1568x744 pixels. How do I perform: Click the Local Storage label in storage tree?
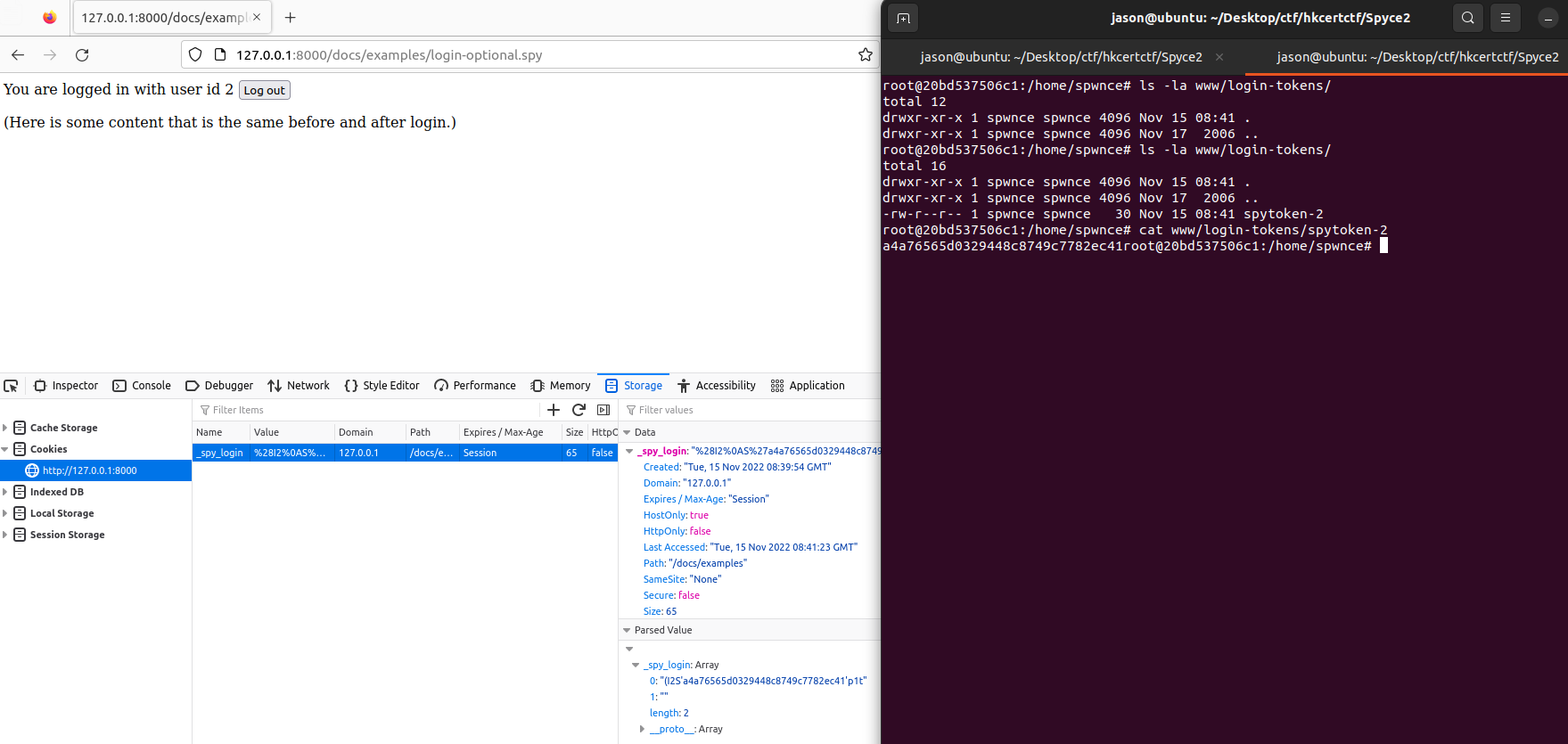pos(62,513)
